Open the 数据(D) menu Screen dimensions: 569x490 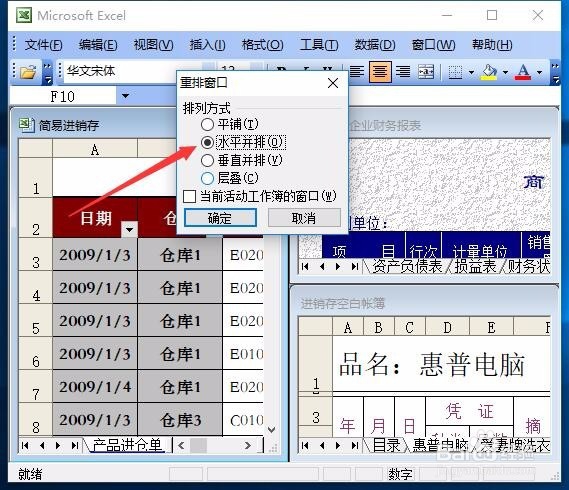click(x=375, y=45)
